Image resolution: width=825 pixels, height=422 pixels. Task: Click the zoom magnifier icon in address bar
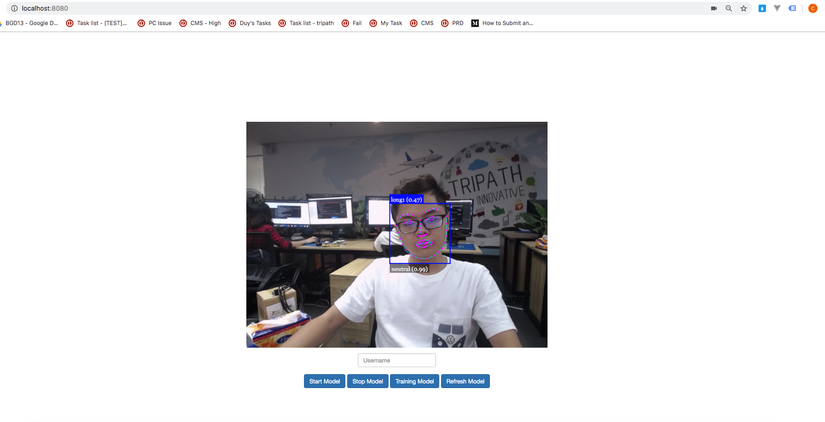coord(728,8)
